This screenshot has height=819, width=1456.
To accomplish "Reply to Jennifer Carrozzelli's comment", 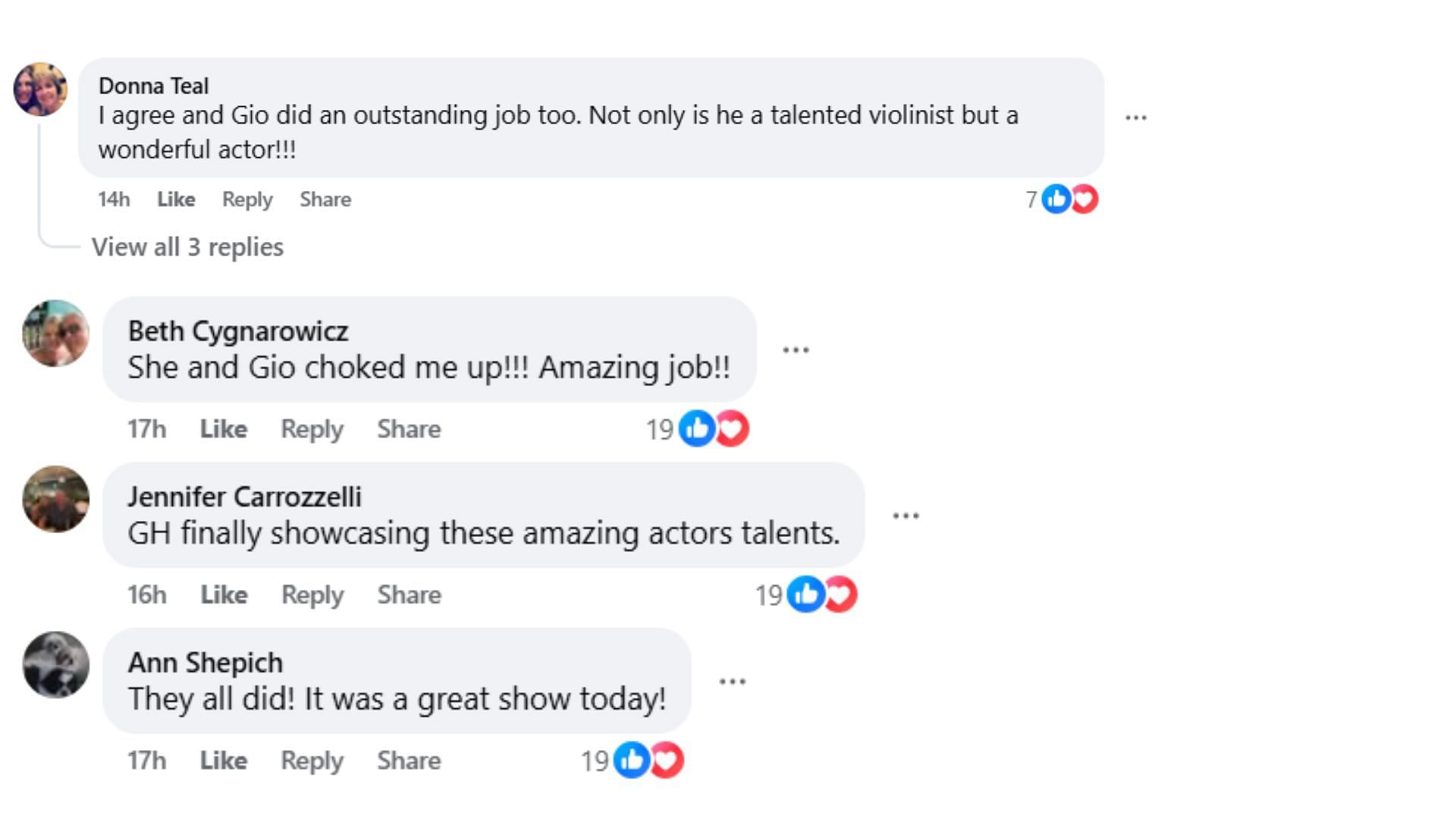I will (312, 595).
